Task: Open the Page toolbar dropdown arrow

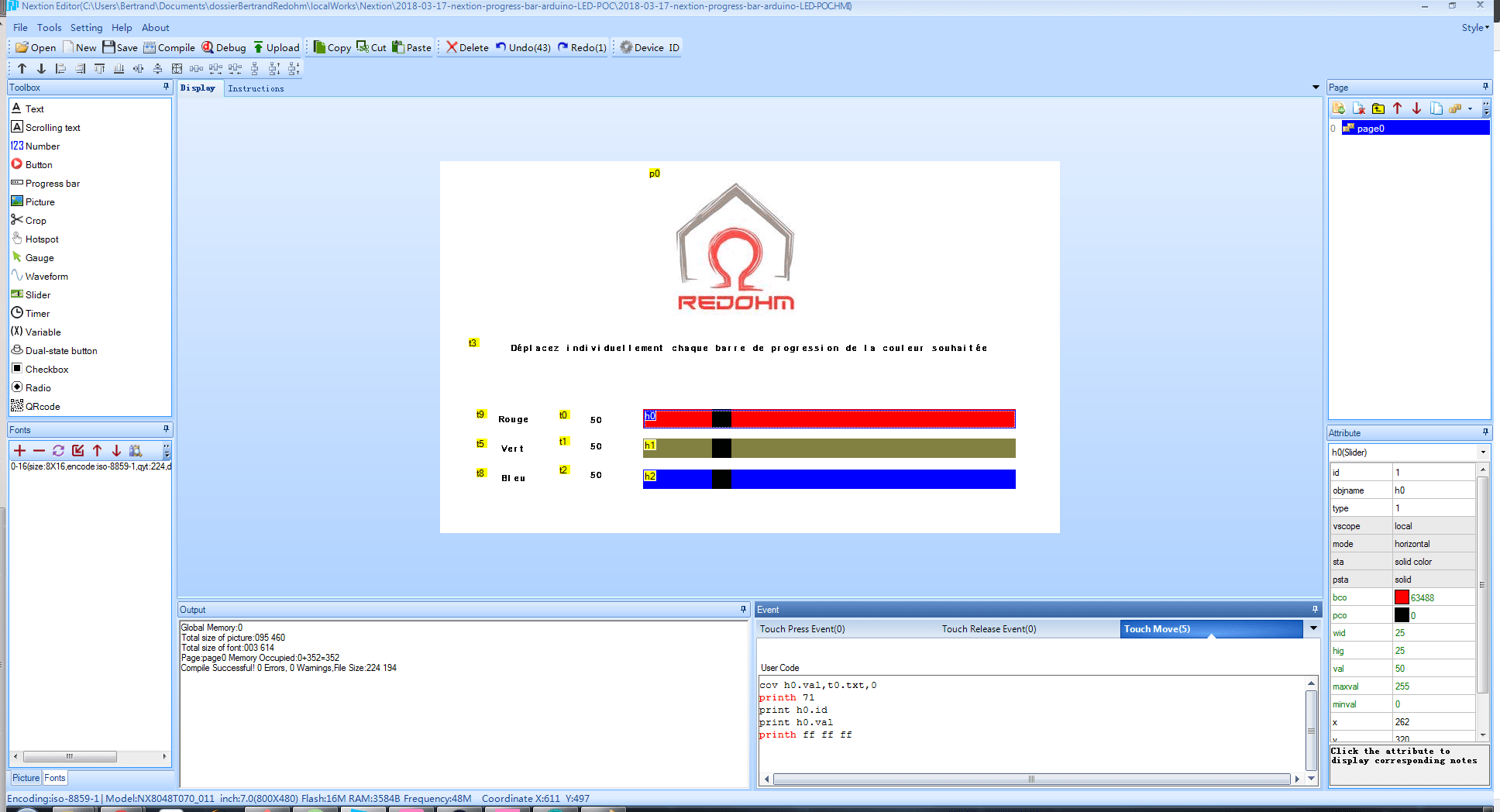Action: [x=1470, y=108]
